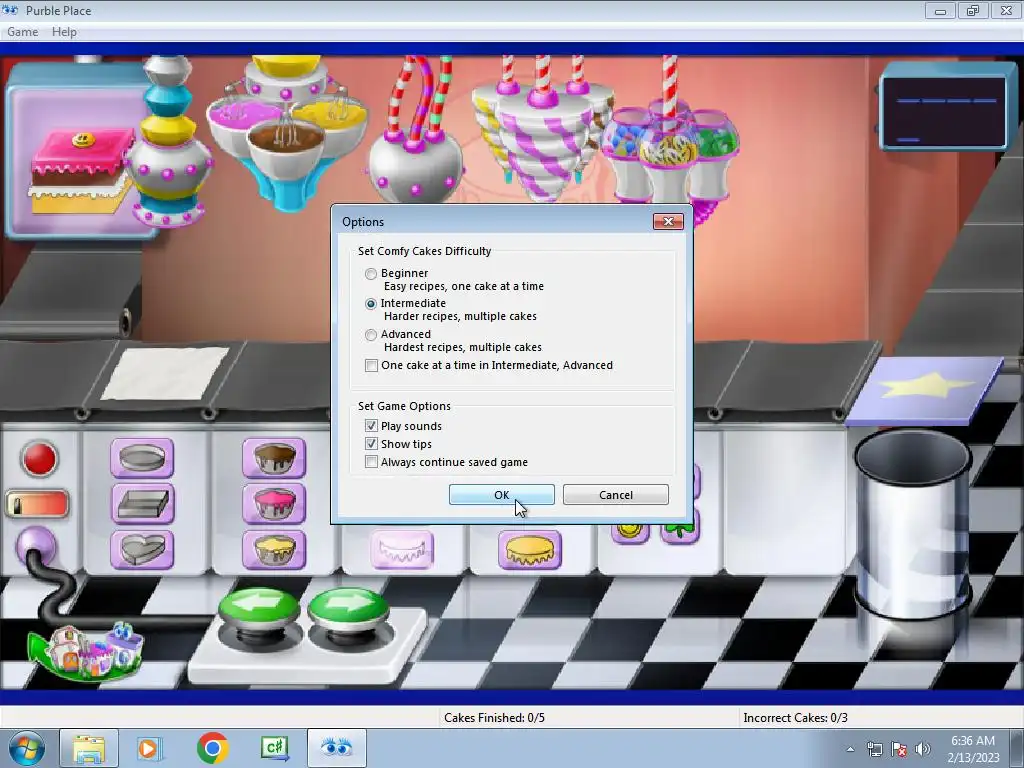
Task: Click the Cakes Finished: 0/5 status text
Action: point(494,718)
